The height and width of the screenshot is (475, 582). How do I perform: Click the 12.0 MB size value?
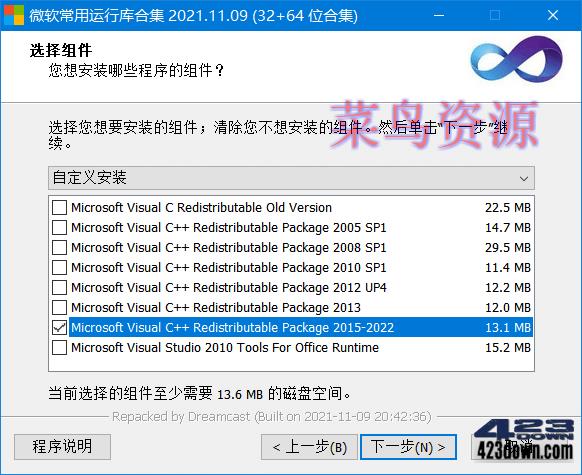point(508,308)
